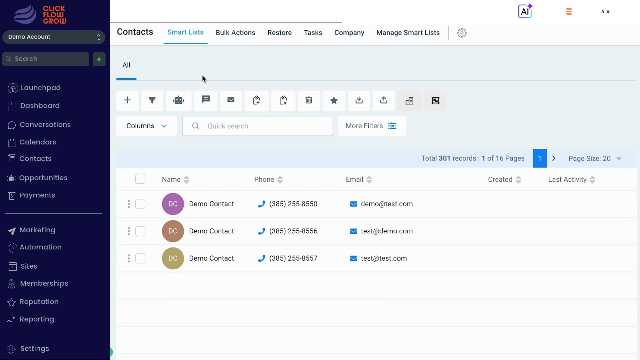Image resolution: width=640 pixels, height=360 pixels.
Task: Click the send review request star icon
Action: point(334,100)
